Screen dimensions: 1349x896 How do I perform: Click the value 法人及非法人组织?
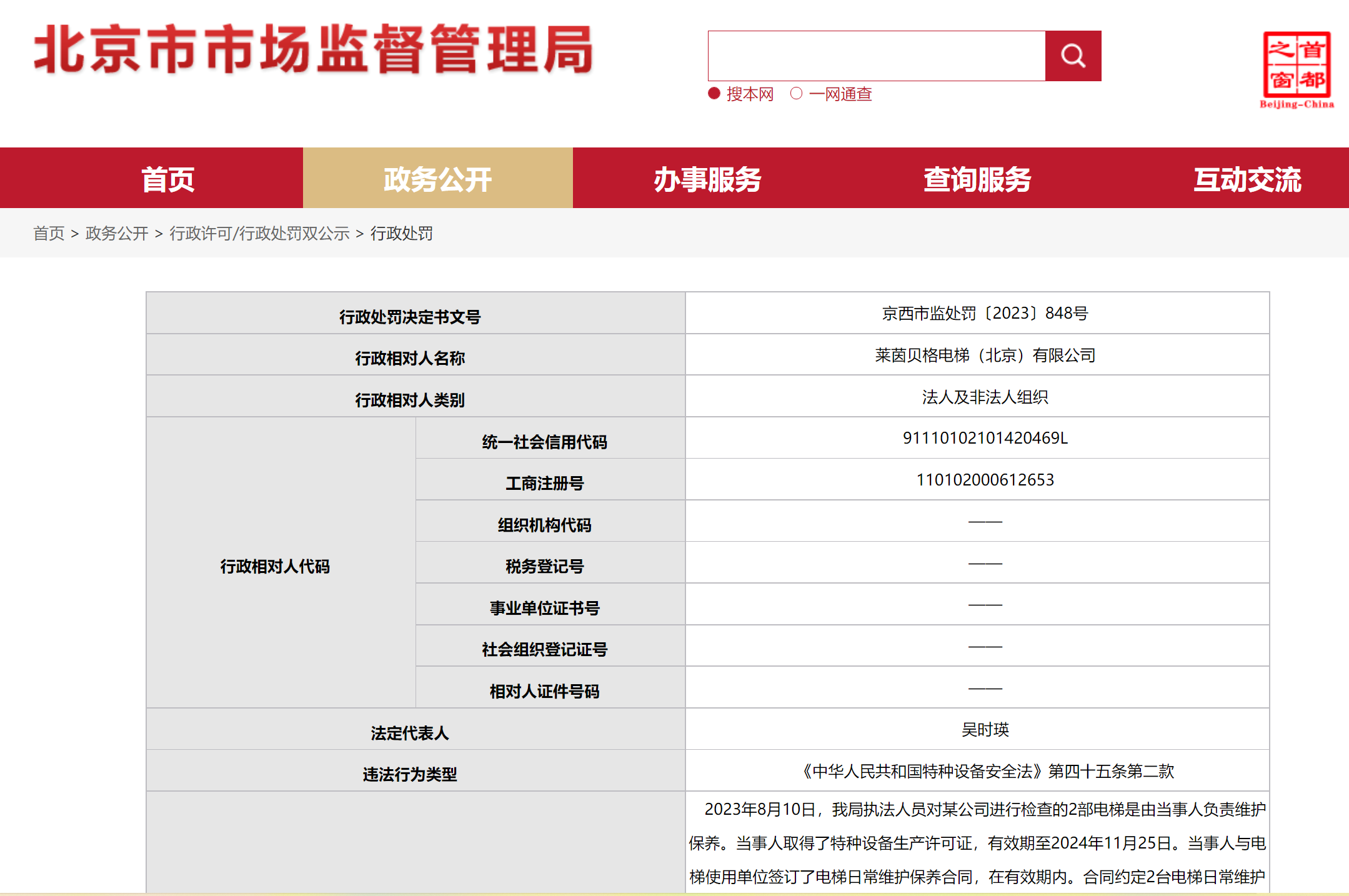pyautogui.click(x=985, y=397)
